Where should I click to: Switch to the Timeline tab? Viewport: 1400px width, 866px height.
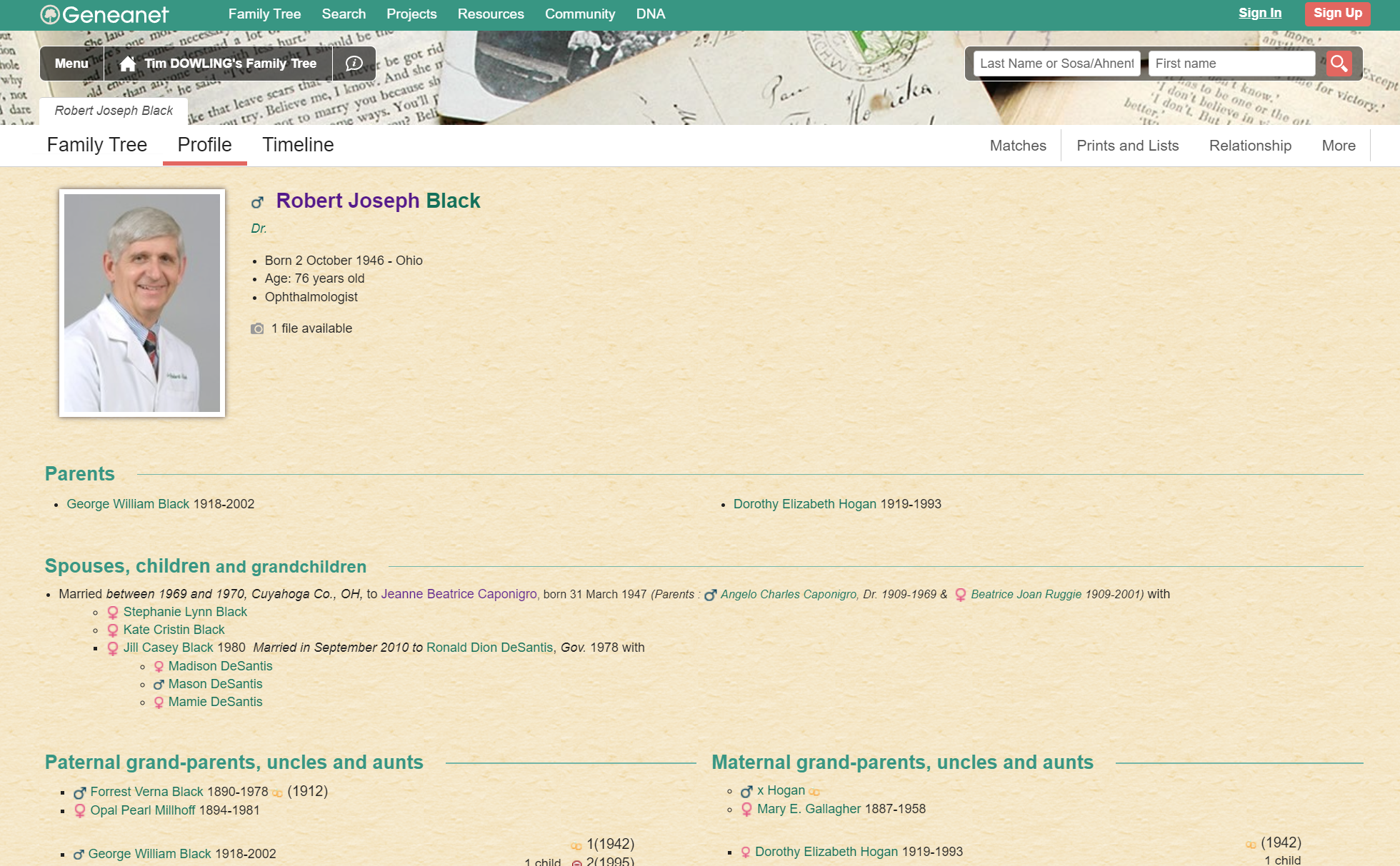pyautogui.click(x=298, y=145)
